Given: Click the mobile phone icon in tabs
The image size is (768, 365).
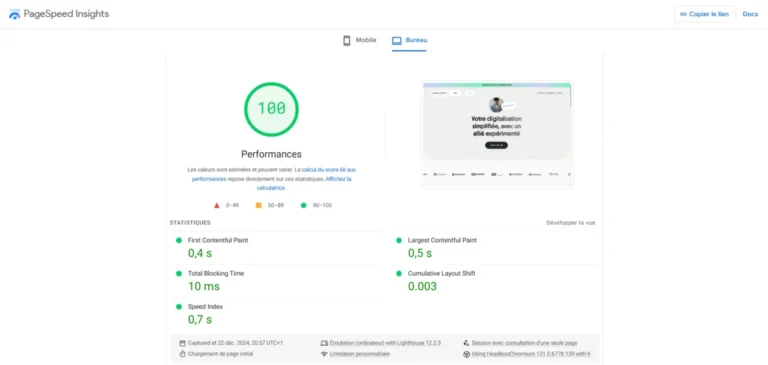Looking at the screenshot, I should click(347, 40).
